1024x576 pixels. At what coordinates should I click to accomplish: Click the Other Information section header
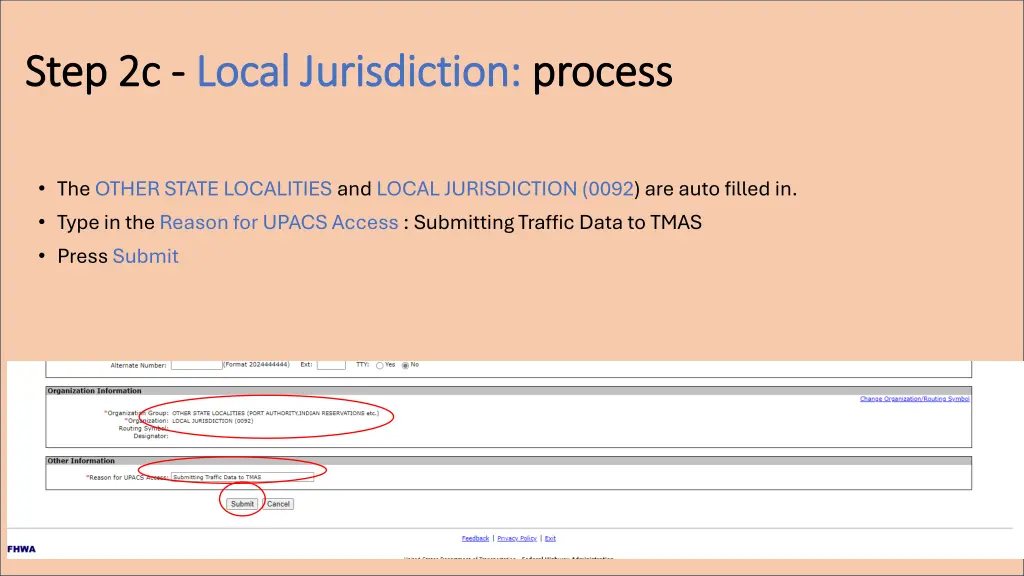tap(81, 461)
